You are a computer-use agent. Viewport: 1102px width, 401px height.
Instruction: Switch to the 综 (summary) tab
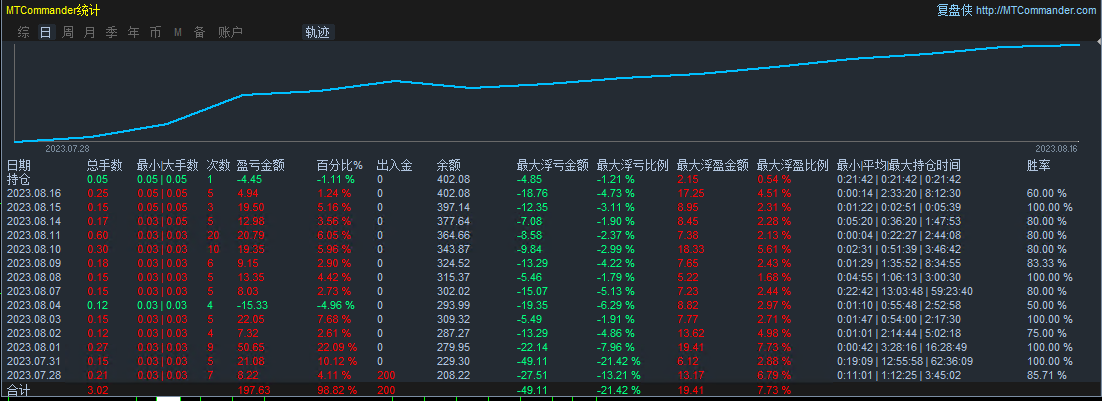coord(23,32)
